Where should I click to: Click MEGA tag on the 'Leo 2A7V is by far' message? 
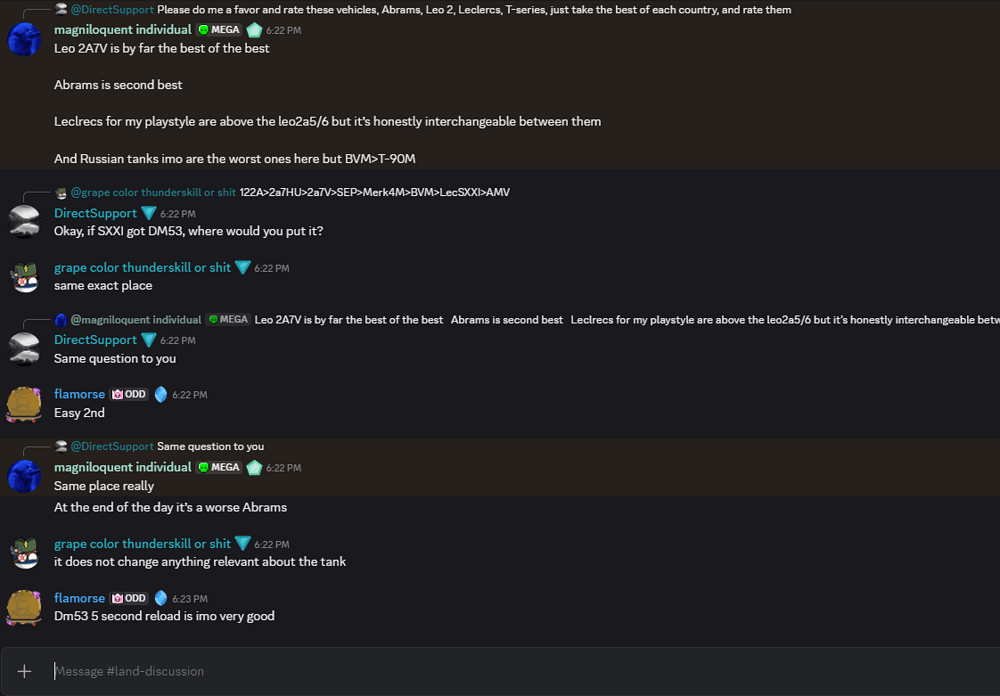click(x=219, y=30)
